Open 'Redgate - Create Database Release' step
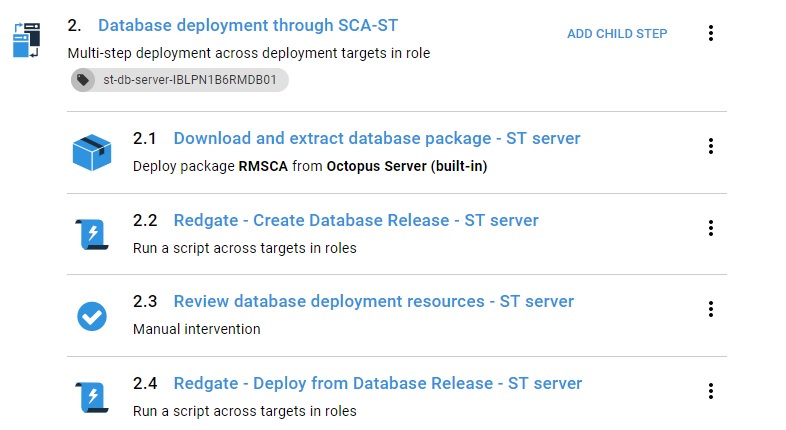The width and height of the screenshot is (786, 430). (356, 221)
